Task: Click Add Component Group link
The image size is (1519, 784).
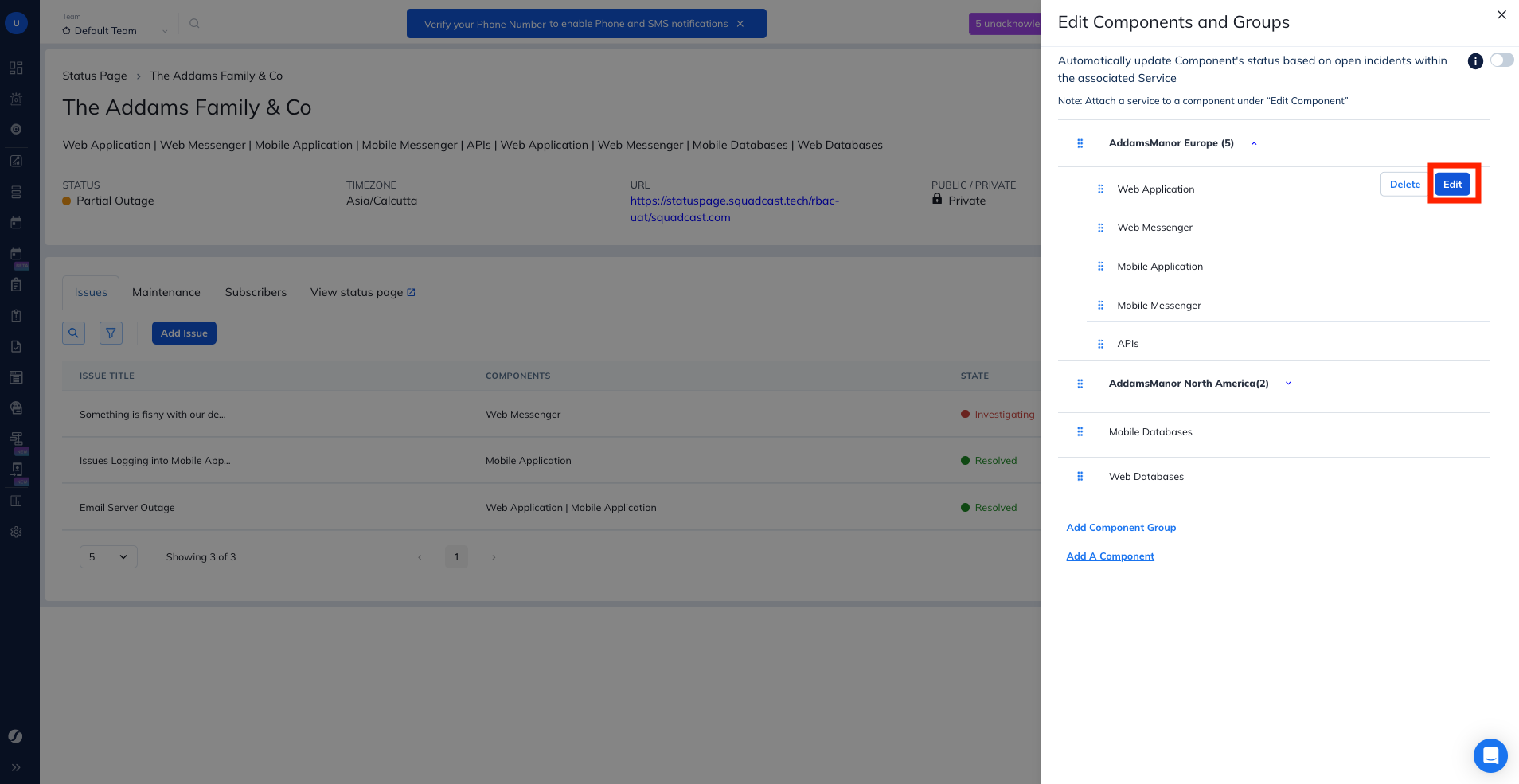Action: (x=1121, y=528)
